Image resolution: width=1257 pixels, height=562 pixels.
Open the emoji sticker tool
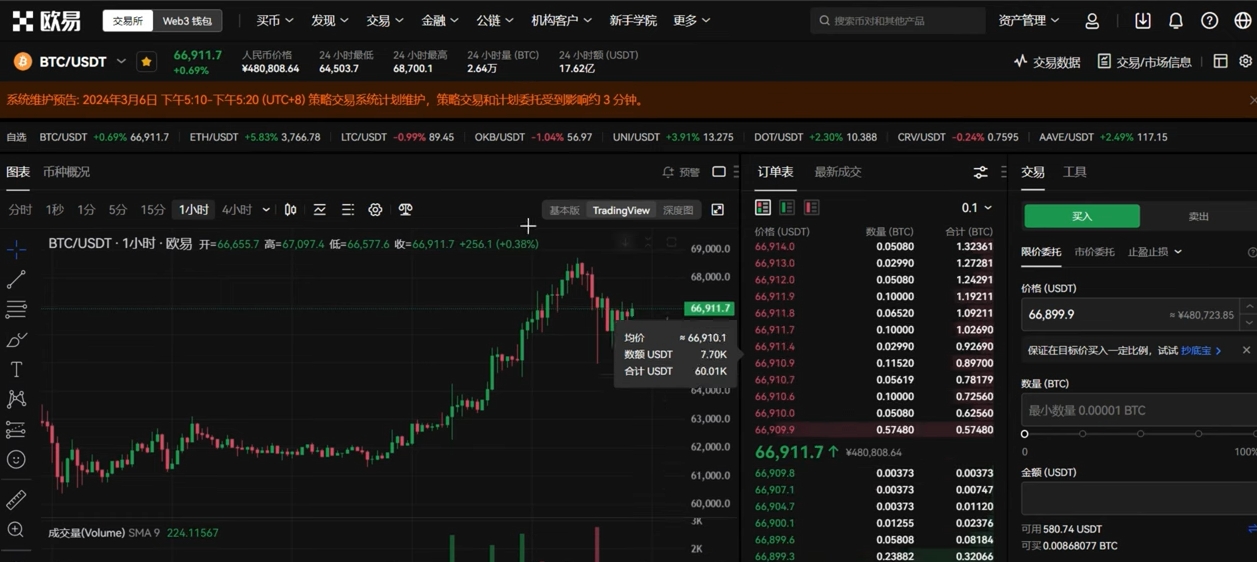tap(16, 460)
